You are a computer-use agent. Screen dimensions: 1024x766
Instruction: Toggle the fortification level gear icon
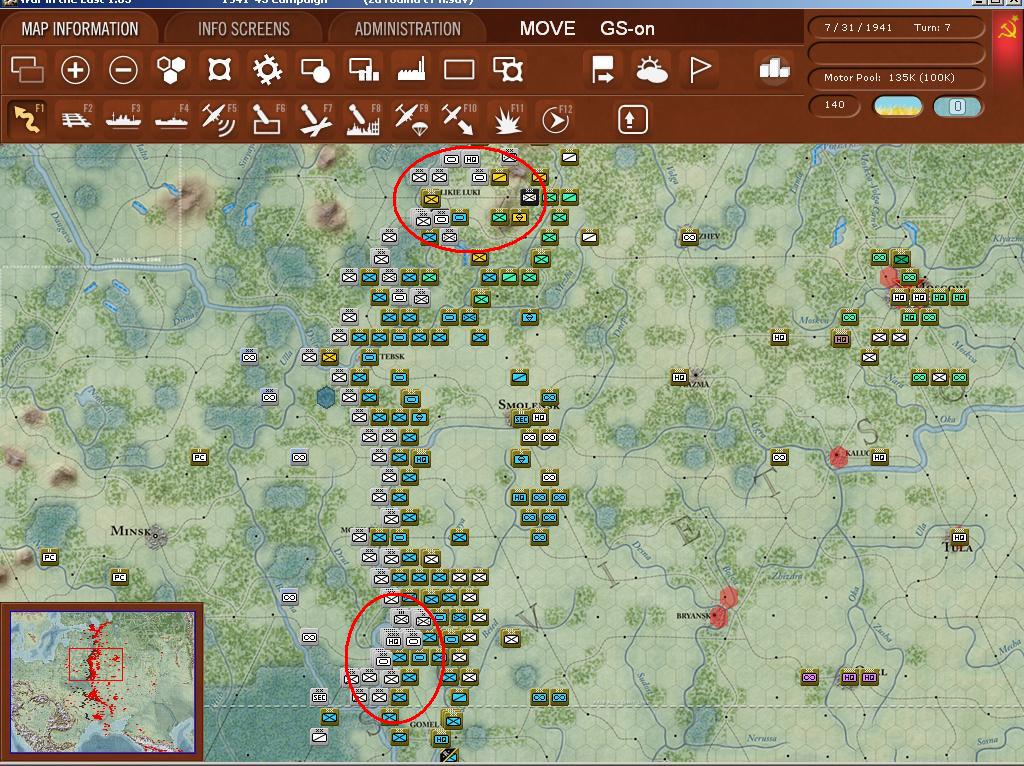tap(267, 69)
